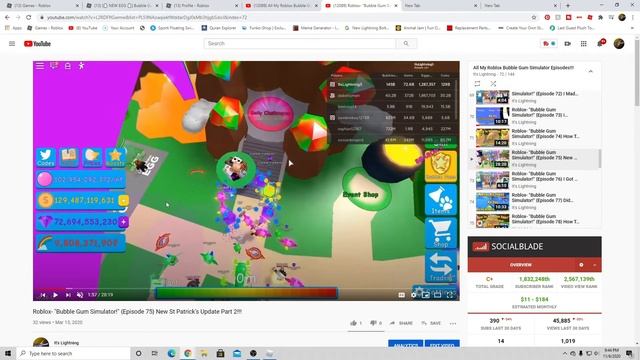Screen dimensions: 640x360
Task: Click taskbar Type here to search box
Action: point(73,353)
